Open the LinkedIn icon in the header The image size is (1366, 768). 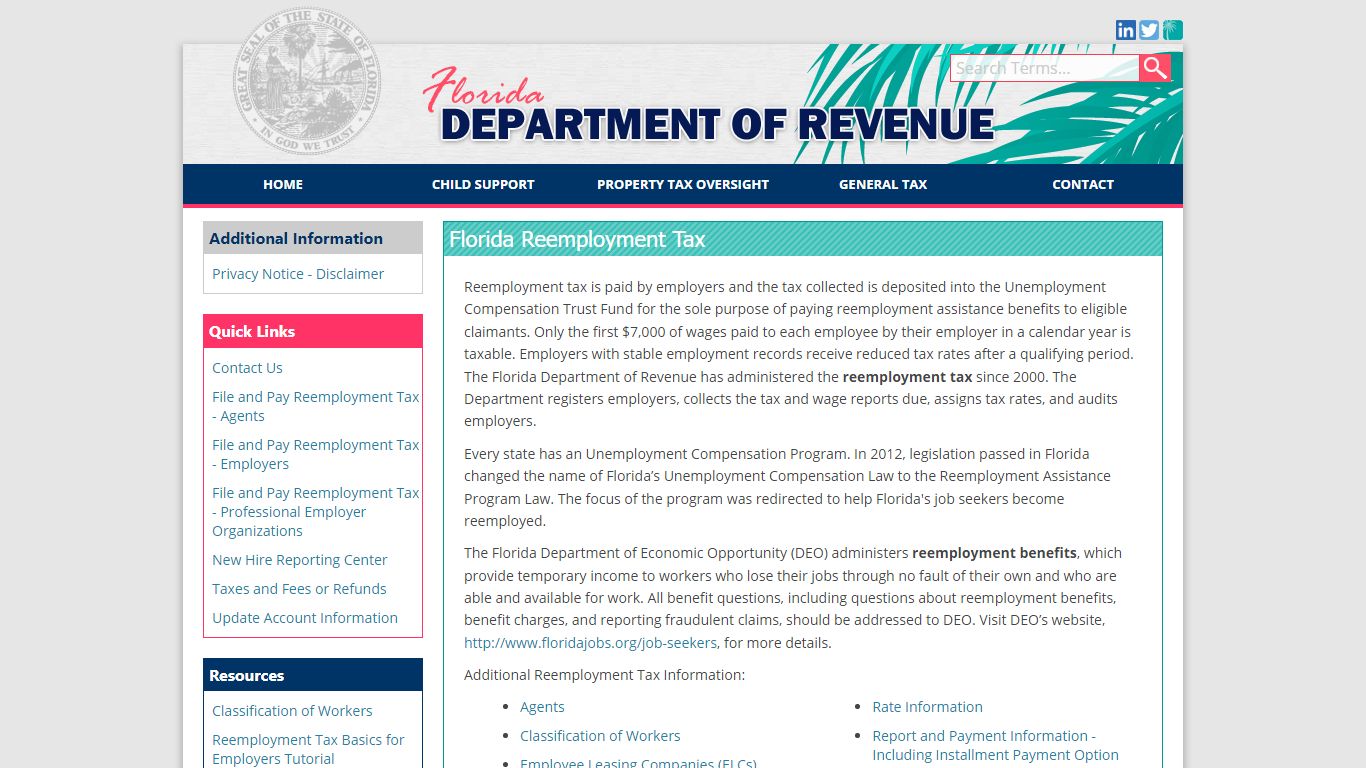click(1126, 30)
